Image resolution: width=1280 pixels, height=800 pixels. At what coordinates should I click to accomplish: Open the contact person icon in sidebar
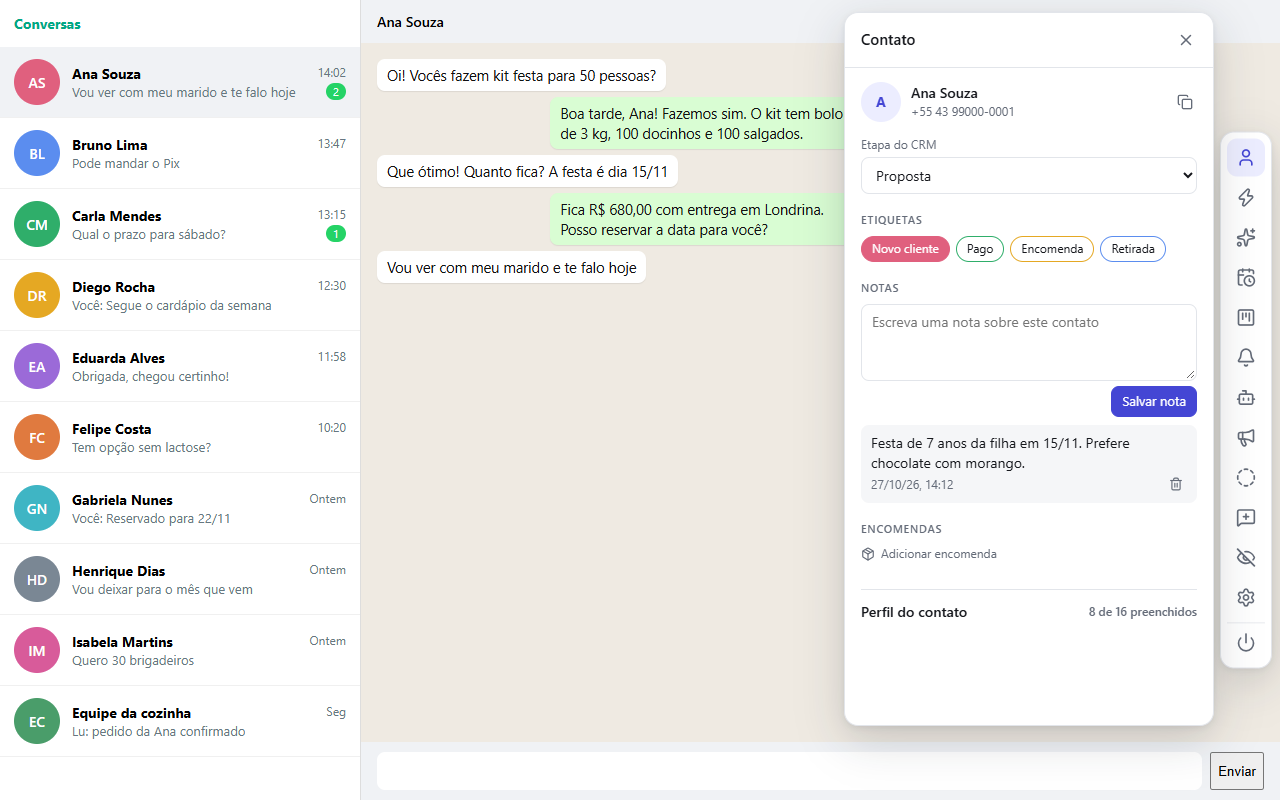tap(1246, 158)
